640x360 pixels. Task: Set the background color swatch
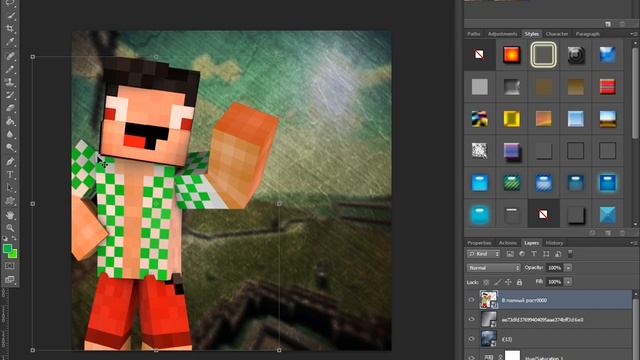(13, 255)
